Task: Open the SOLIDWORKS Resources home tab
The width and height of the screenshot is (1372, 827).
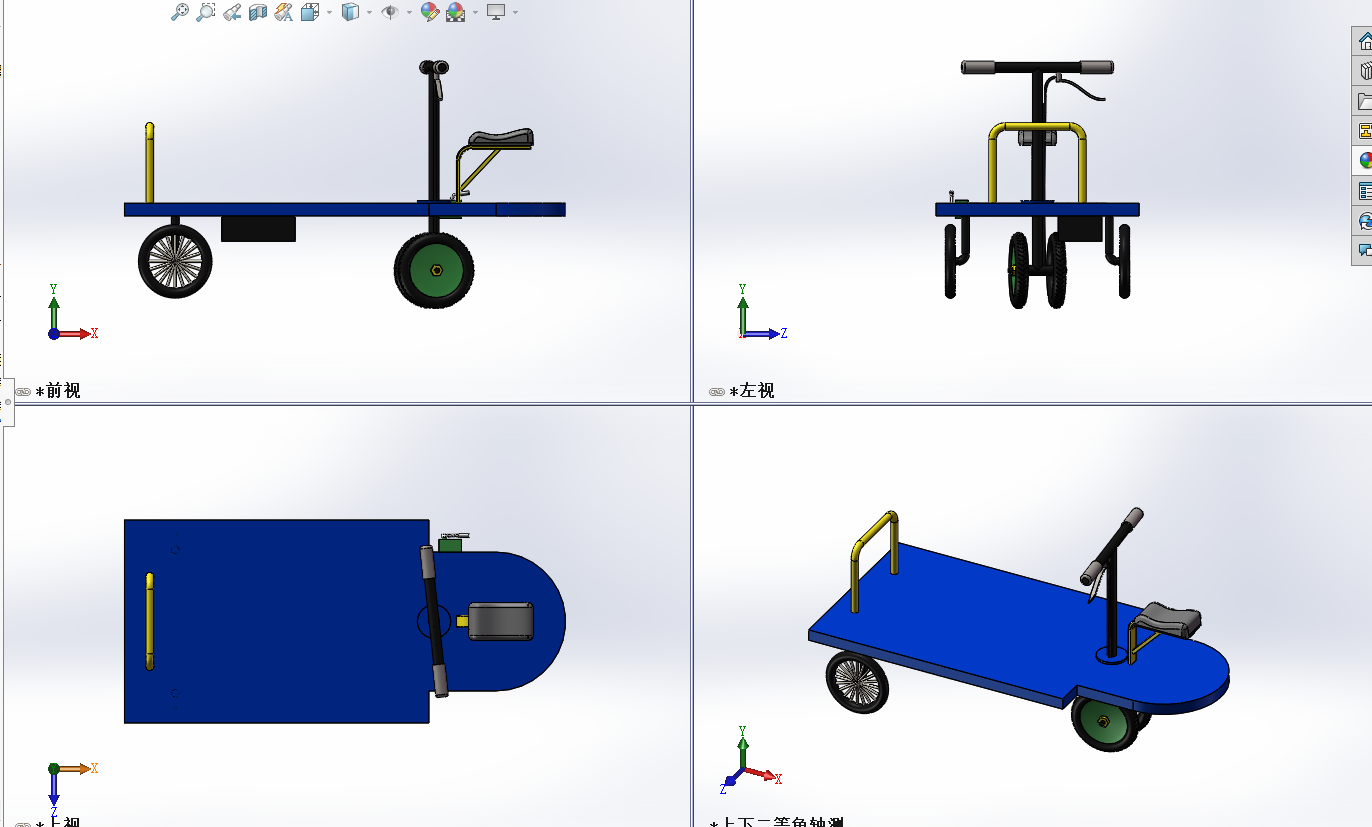Action: (1363, 41)
